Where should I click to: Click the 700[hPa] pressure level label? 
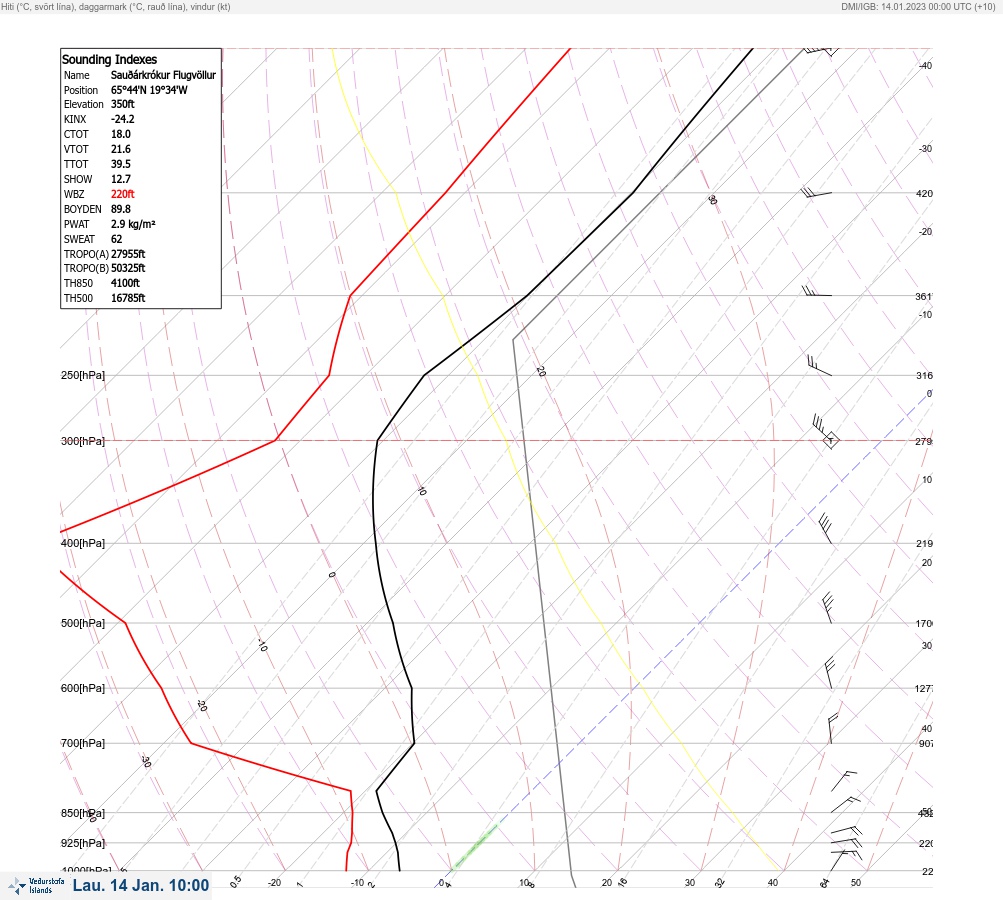point(83,743)
